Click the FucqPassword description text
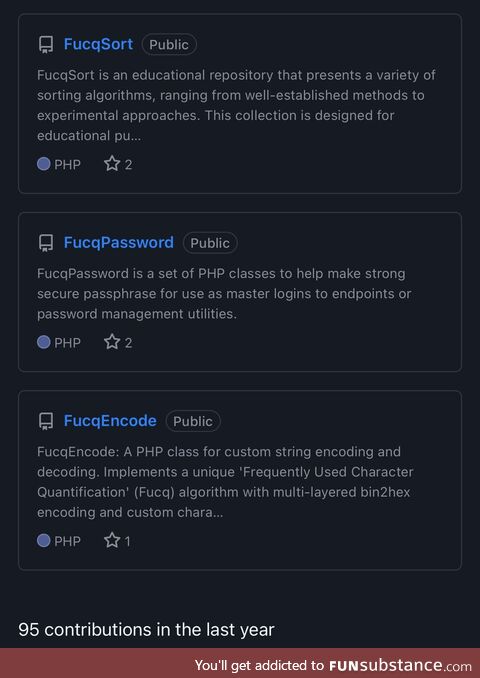480x678 pixels. coord(224,294)
